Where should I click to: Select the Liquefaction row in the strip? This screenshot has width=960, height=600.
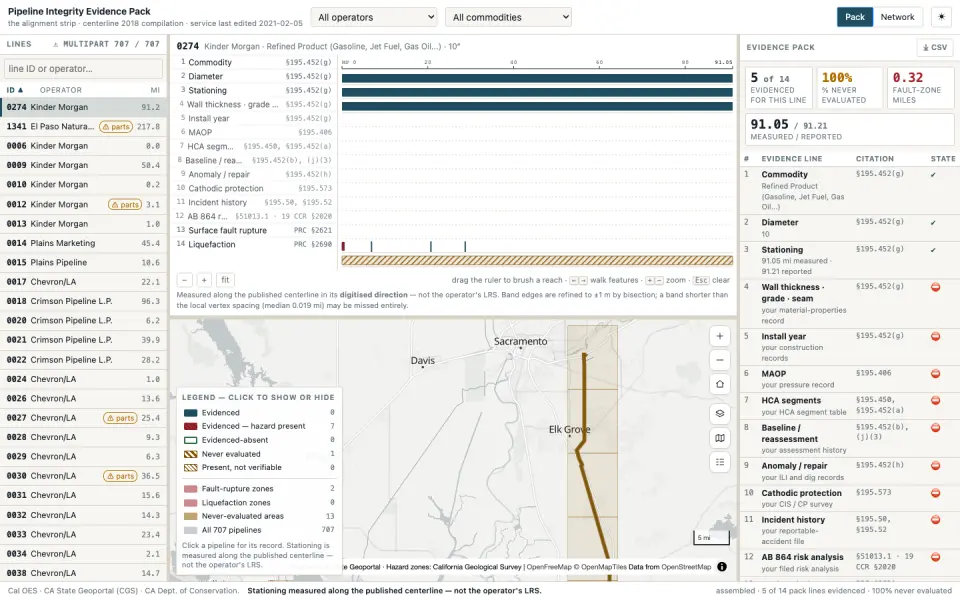click(x=254, y=244)
